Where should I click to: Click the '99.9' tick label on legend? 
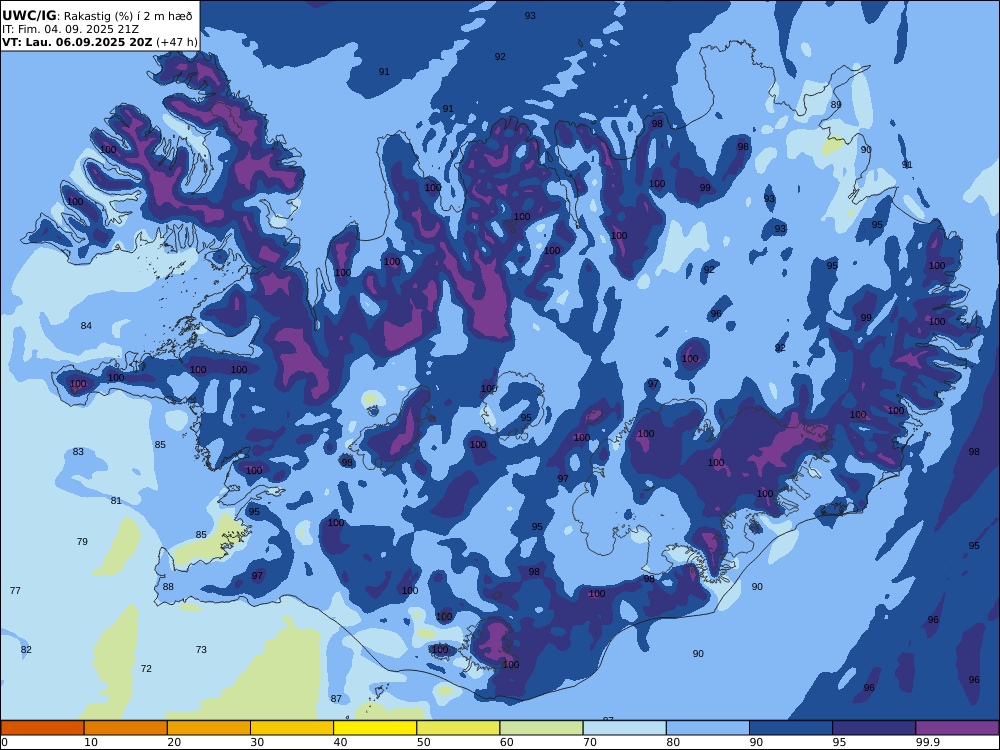pyautogui.click(x=927, y=742)
